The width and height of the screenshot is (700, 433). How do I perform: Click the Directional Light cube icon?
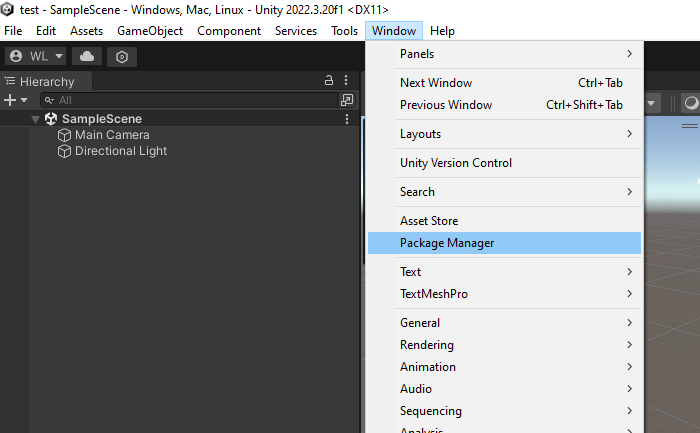(66, 151)
